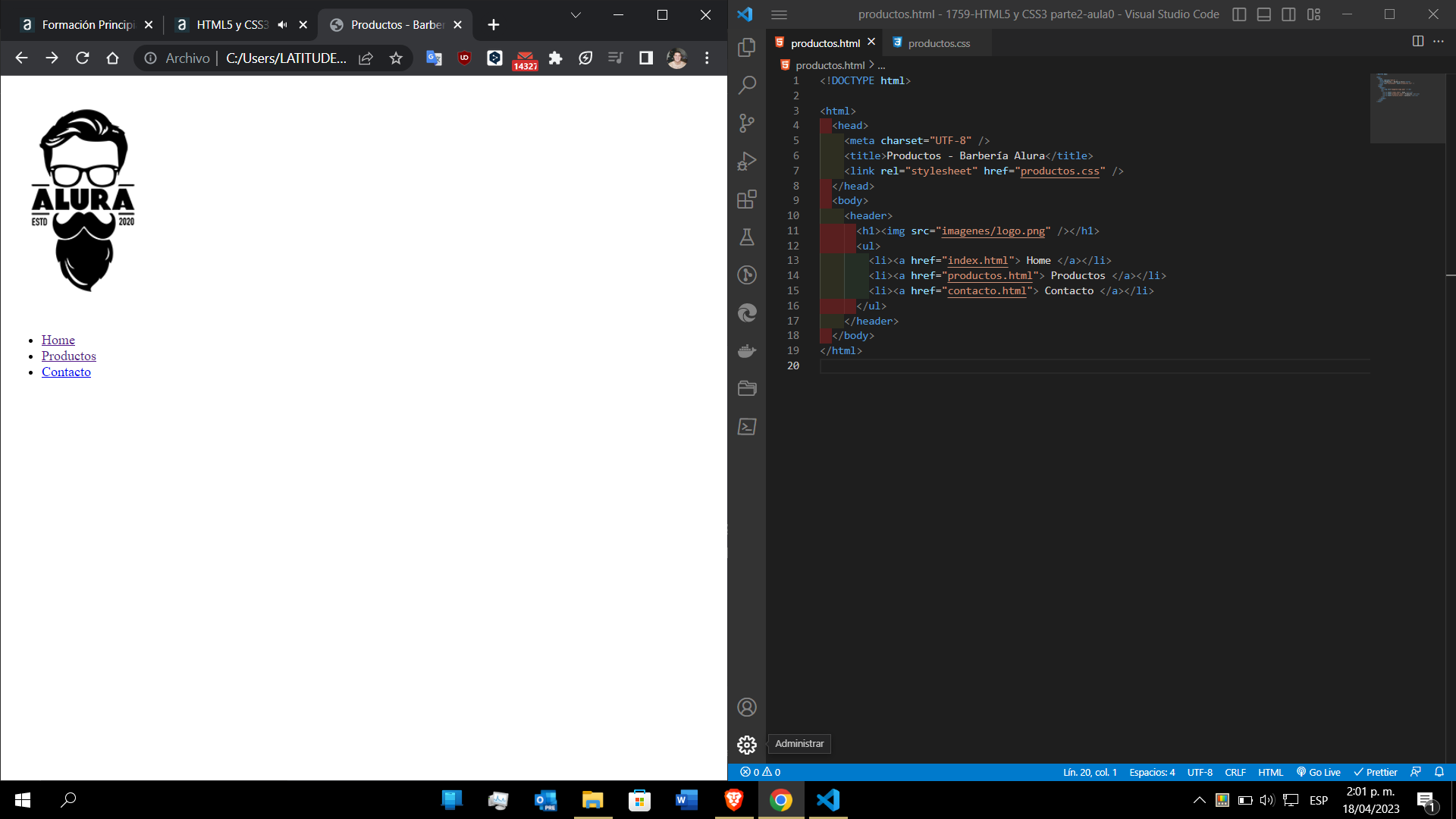This screenshot has height=819, width=1456.
Task: Open the Chrome media controls
Action: click(615, 58)
